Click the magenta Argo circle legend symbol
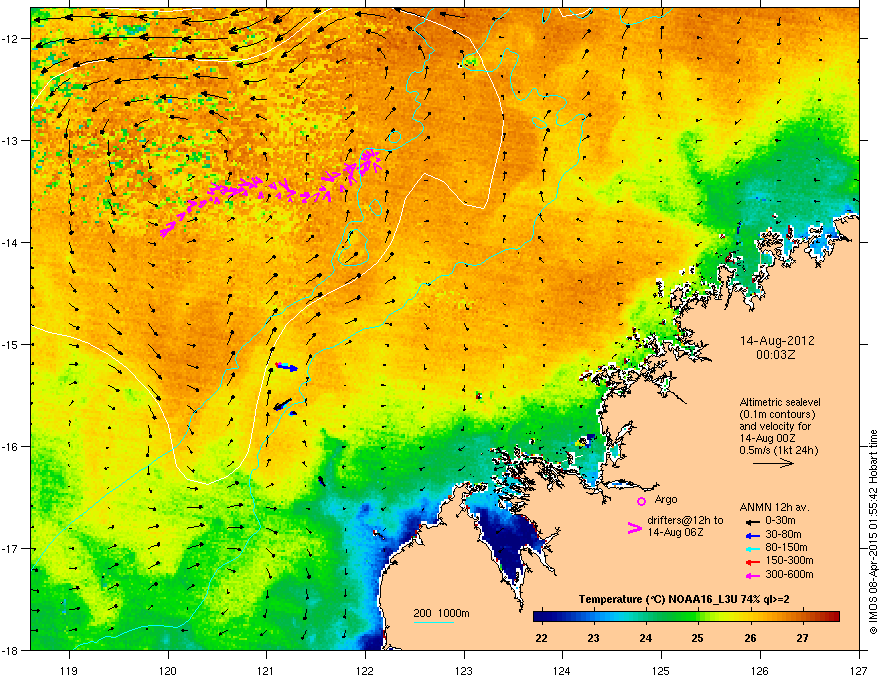The width and height of the screenshot is (880, 680). click(641, 501)
